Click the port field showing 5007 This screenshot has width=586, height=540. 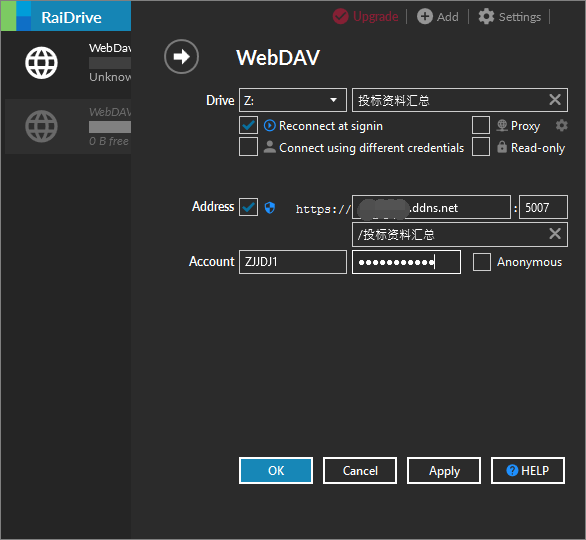(x=543, y=207)
